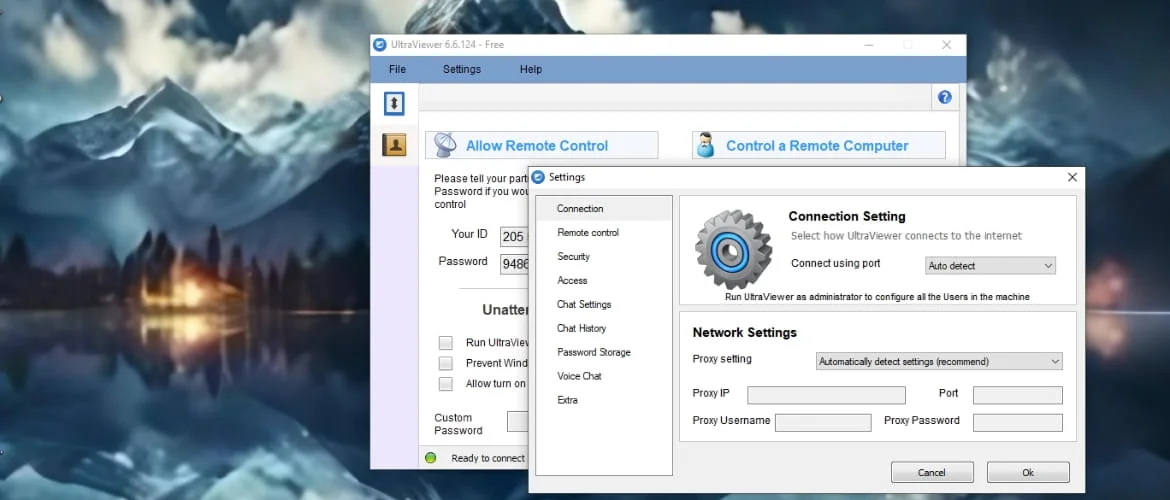Image resolution: width=1170 pixels, height=500 pixels.
Task: Click the Allow Remote Control header
Action: pyautogui.click(x=542, y=146)
